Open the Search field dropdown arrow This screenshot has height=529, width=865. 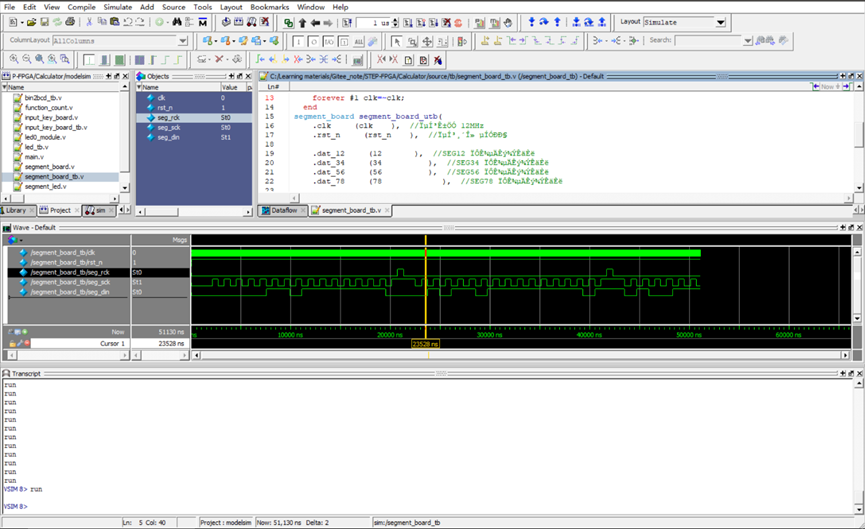(x=747, y=41)
